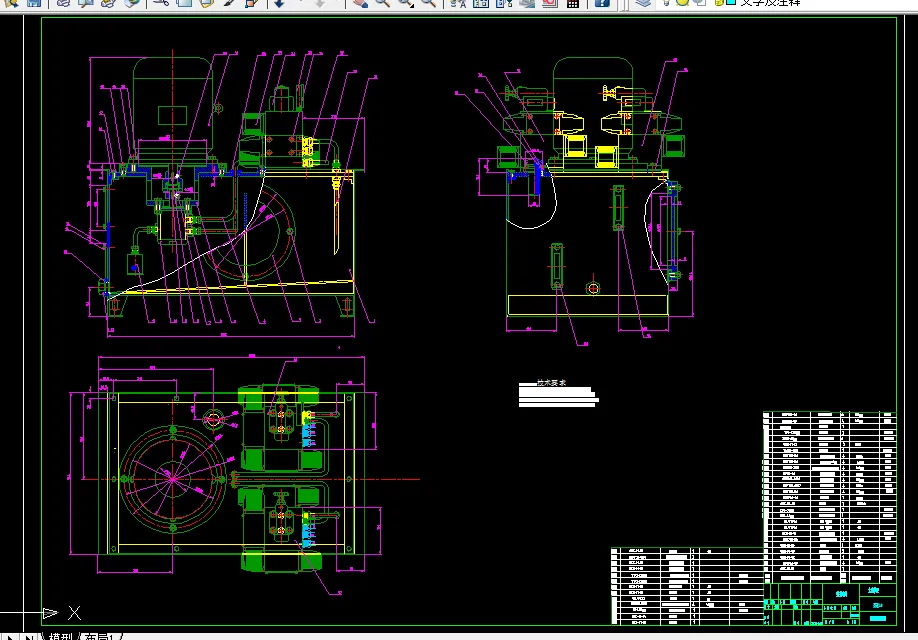Click the Save floppy-disk icon
Viewport: 918px width, 640px height.
click(x=35, y=3)
